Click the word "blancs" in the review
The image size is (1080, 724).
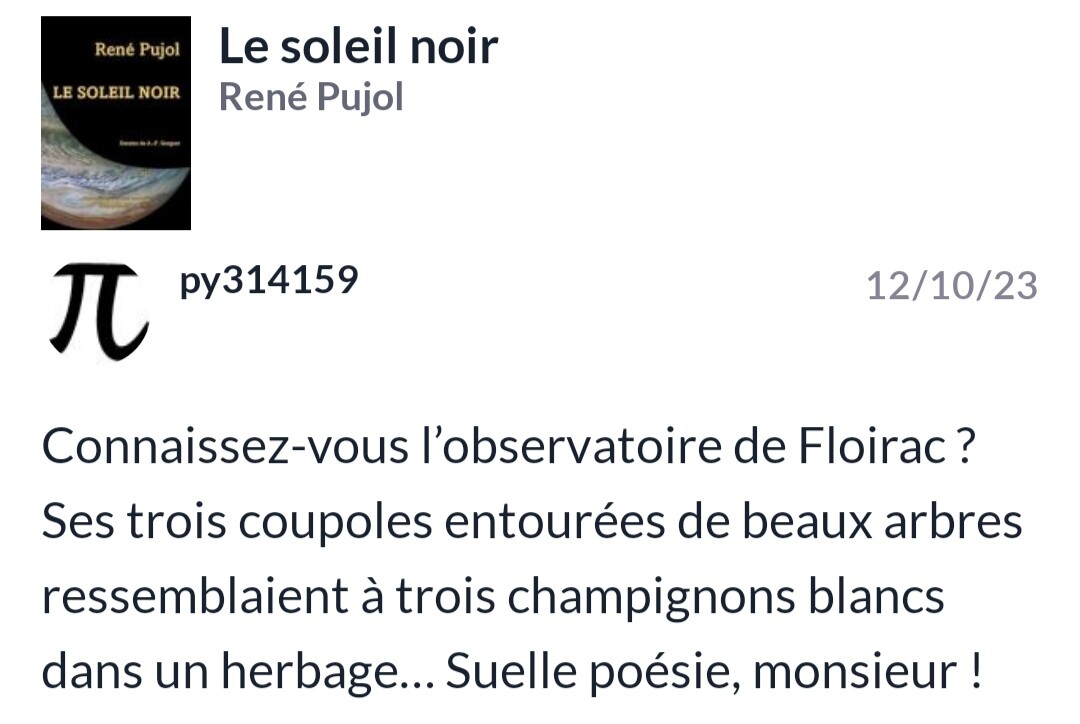click(x=883, y=598)
